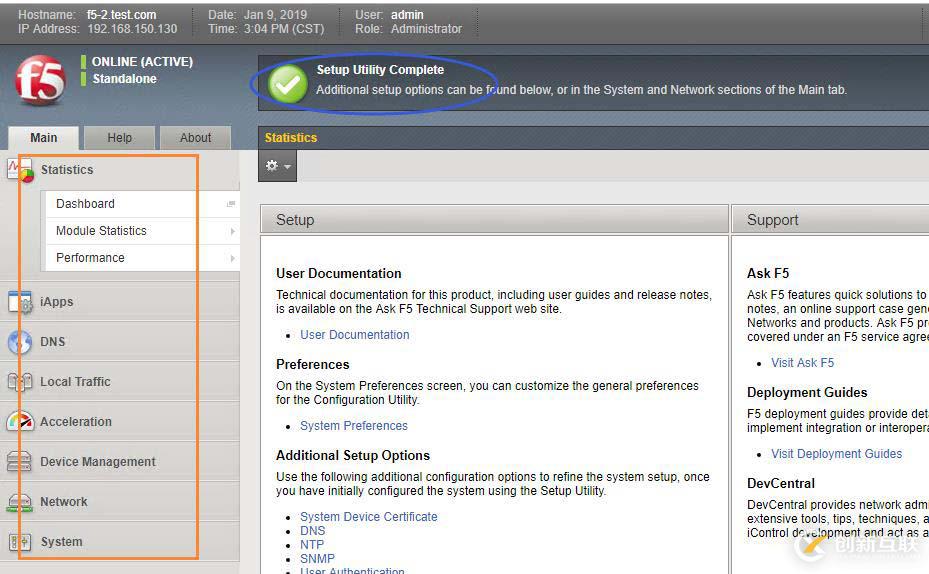The width and height of the screenshot is (929, 574).
Task: Click the Standalone status text
Action: coord(124,79)
